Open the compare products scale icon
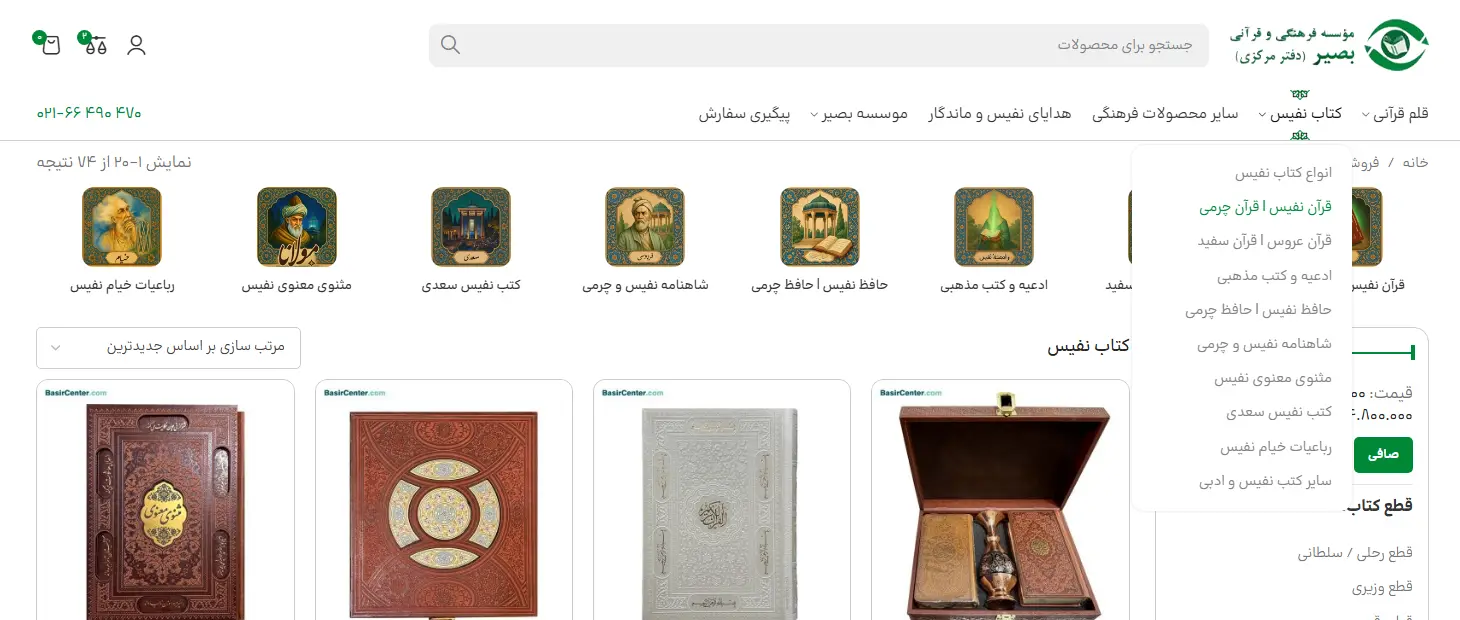The width and height of the screenshot is (1460, 620). point(95,45)
